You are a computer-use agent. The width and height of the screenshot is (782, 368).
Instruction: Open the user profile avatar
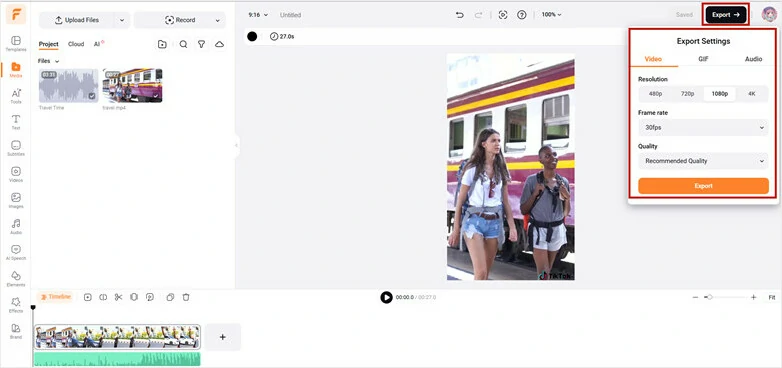(769, 14)
